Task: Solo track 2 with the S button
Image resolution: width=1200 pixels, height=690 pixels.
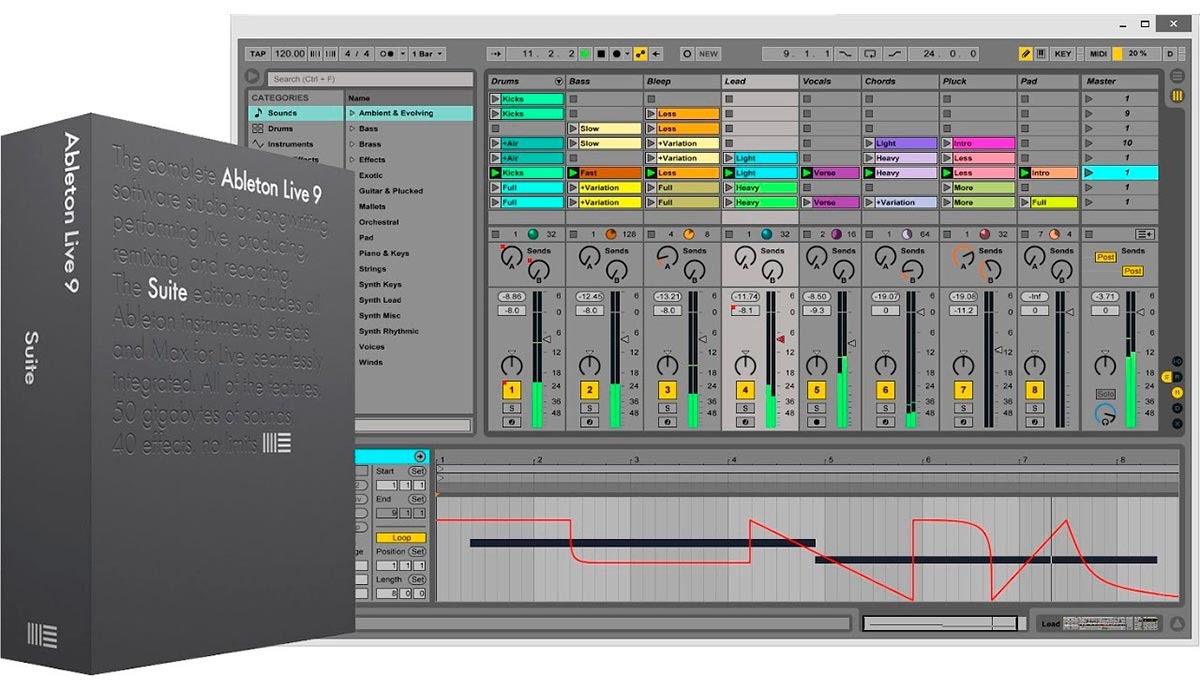Action: (x=589, y=408)
